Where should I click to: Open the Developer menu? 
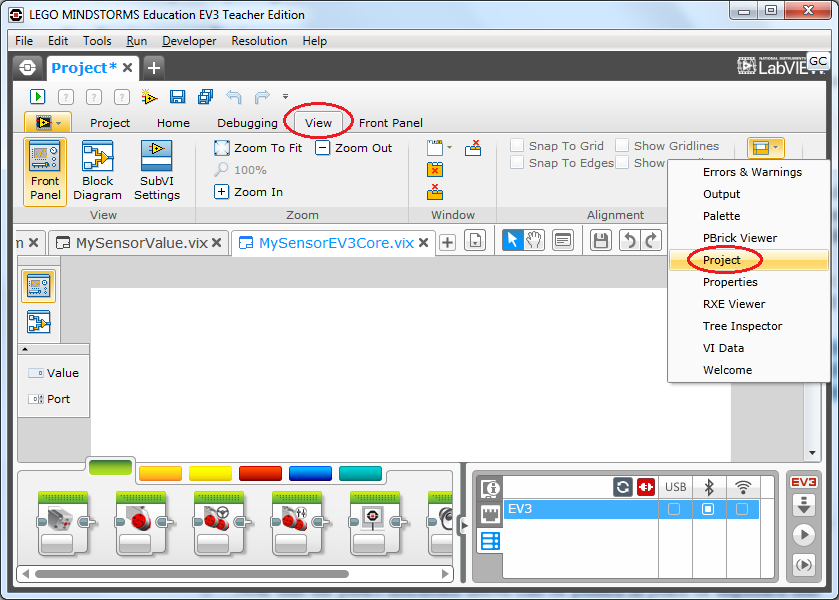(189, 41)
